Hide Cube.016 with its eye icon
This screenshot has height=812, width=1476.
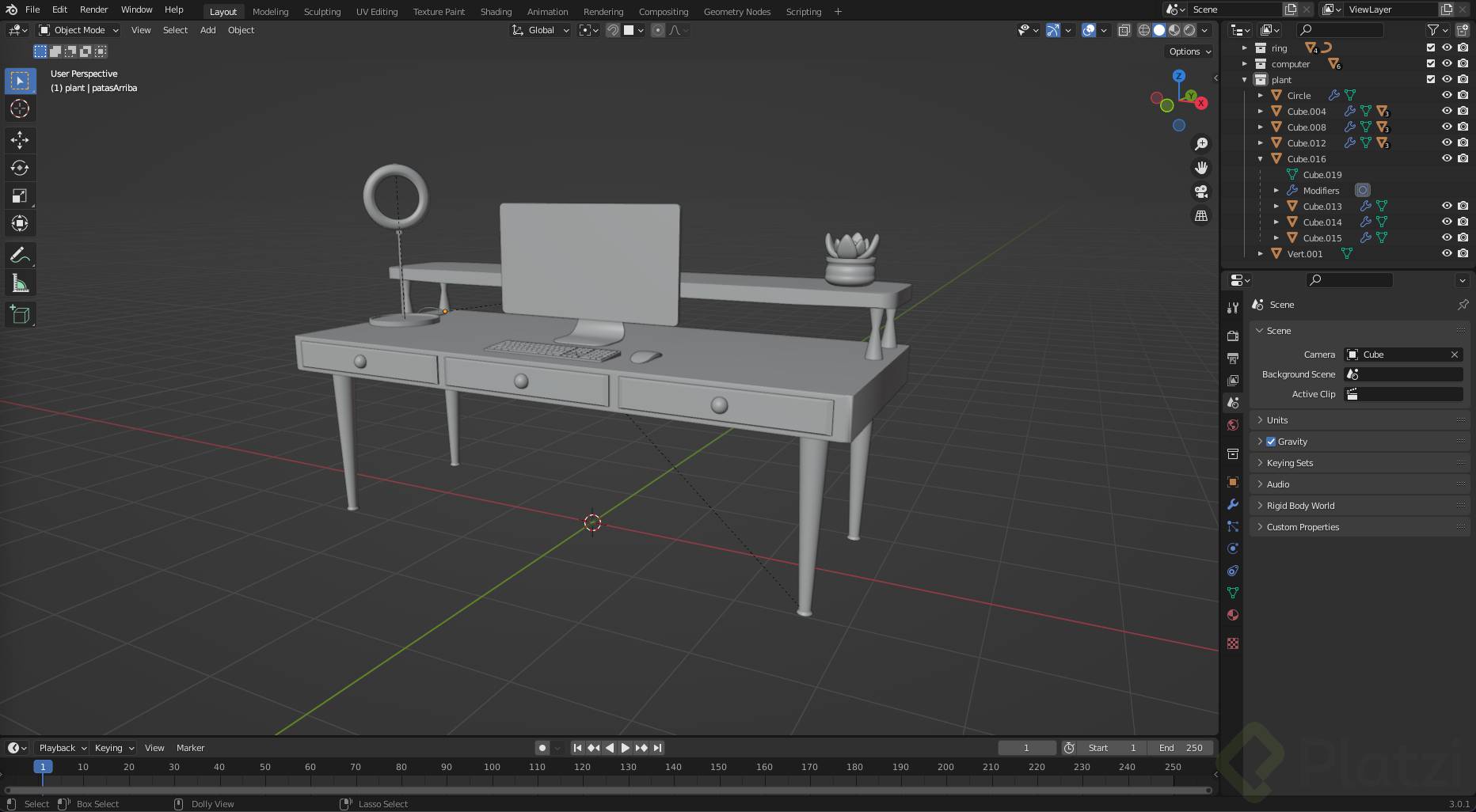point(1447,158)
